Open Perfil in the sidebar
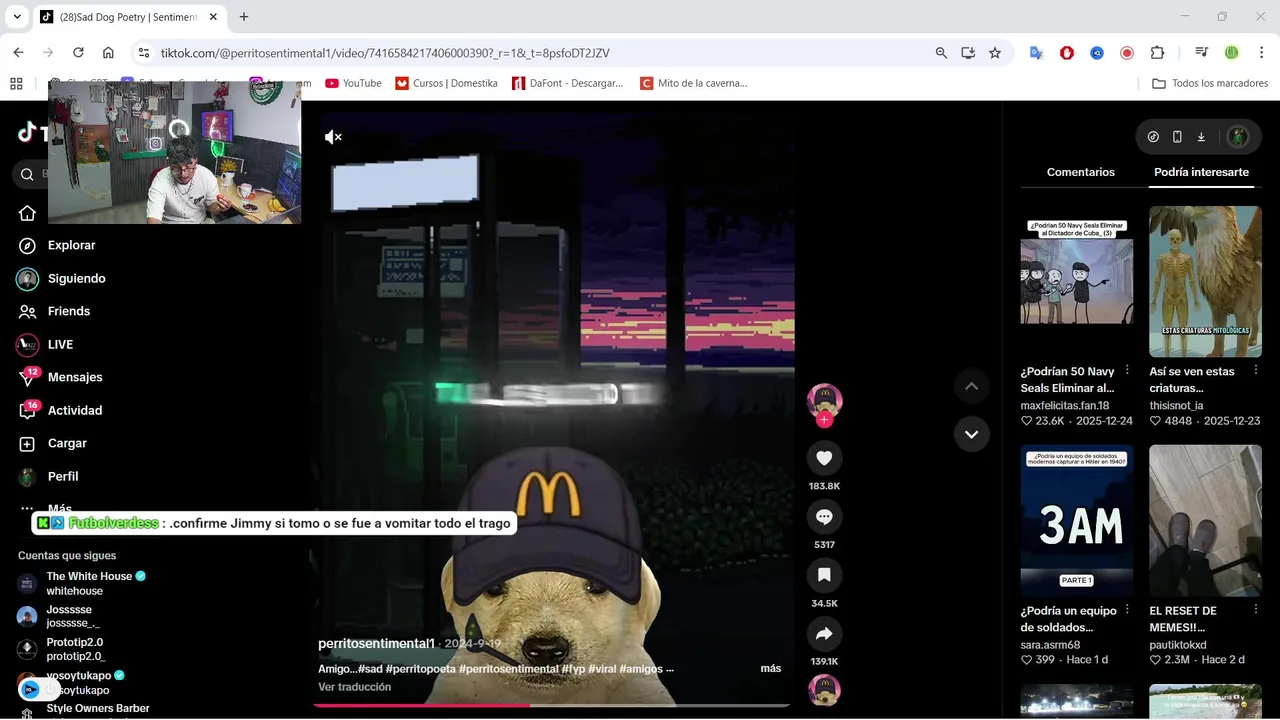Viewport: 1280px width, 720px height. click(x=63, y=476)
